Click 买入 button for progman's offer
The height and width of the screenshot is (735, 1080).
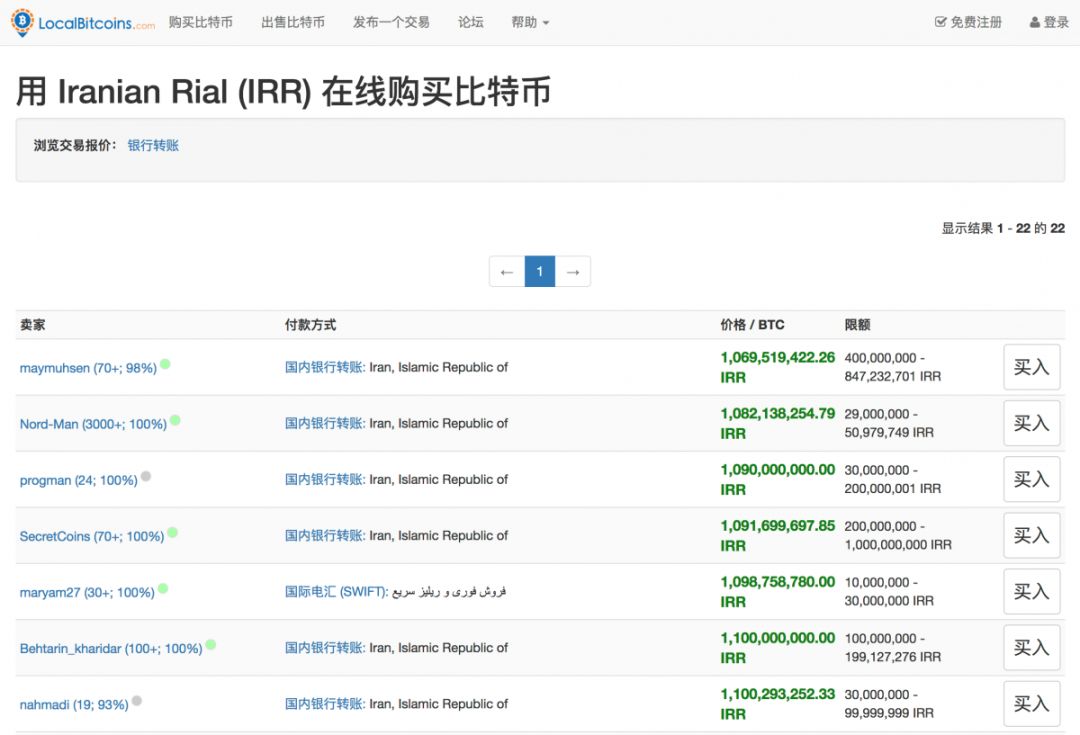(x=1031, y=479)
